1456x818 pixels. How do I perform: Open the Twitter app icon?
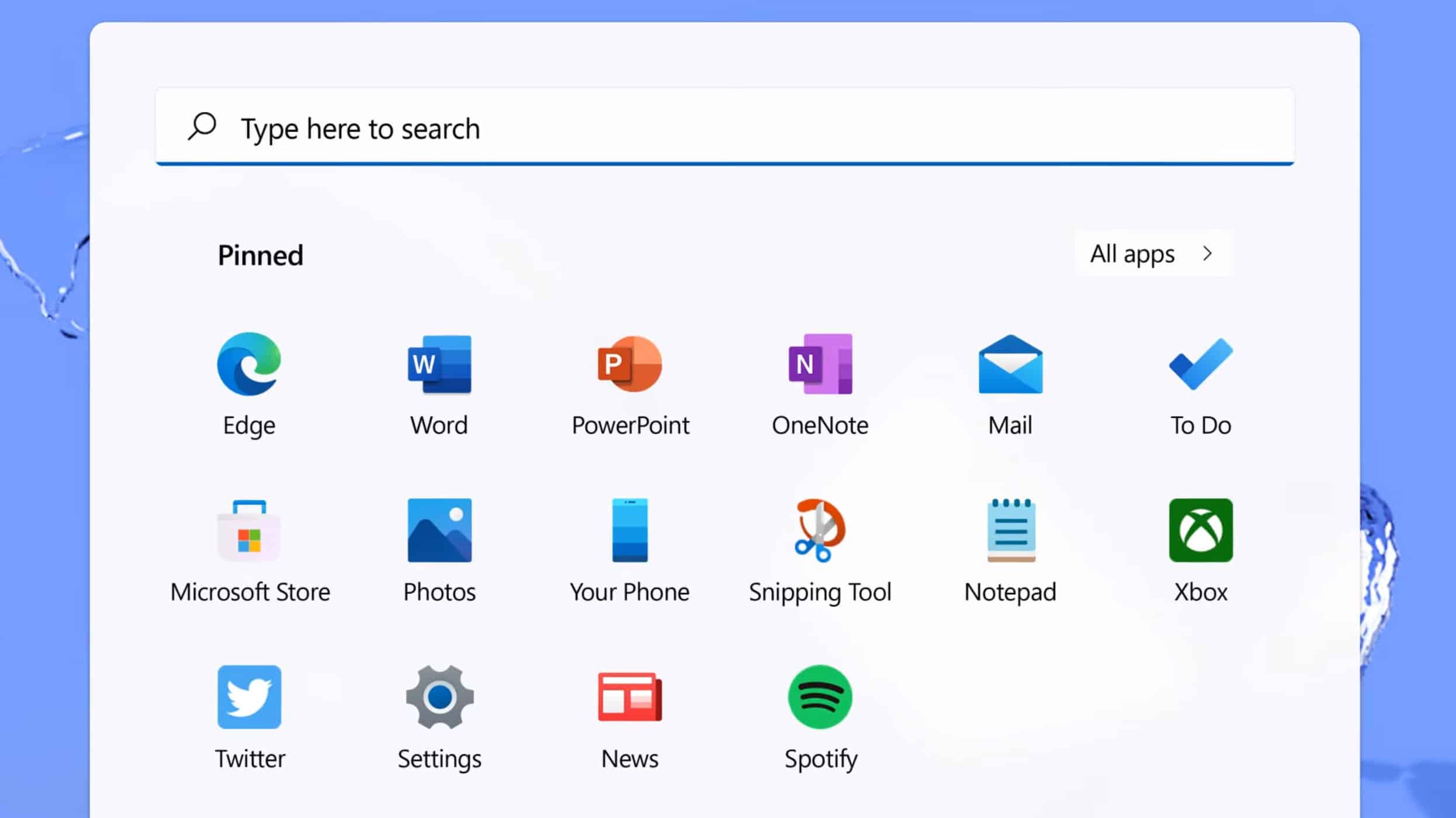249,697
